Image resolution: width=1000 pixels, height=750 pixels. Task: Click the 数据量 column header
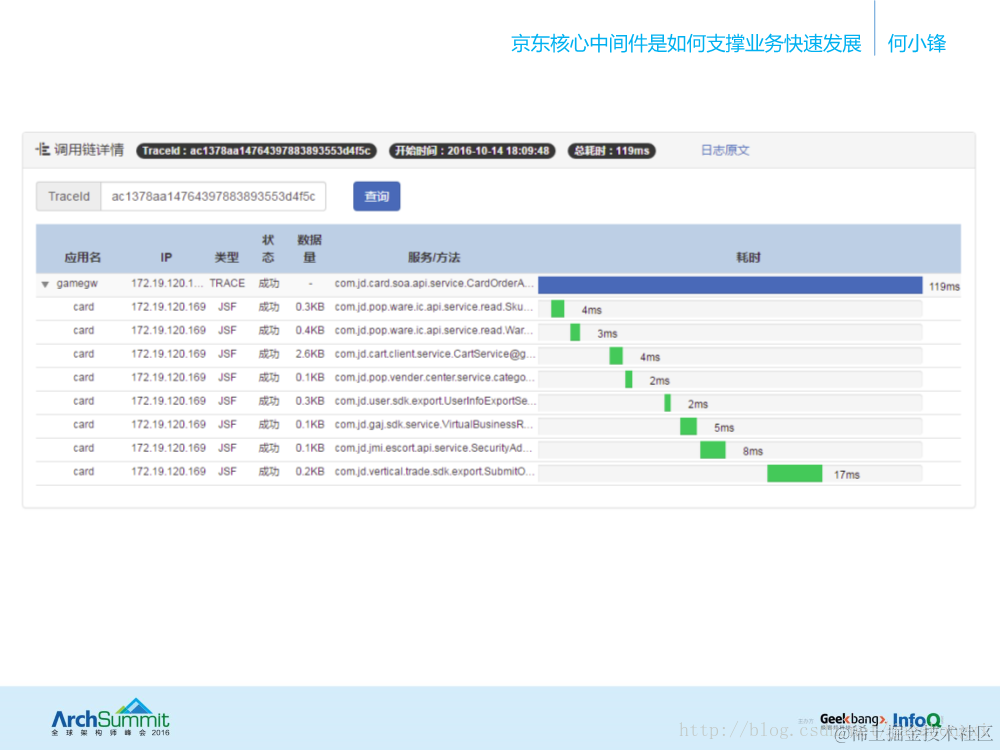pos(309,249)
